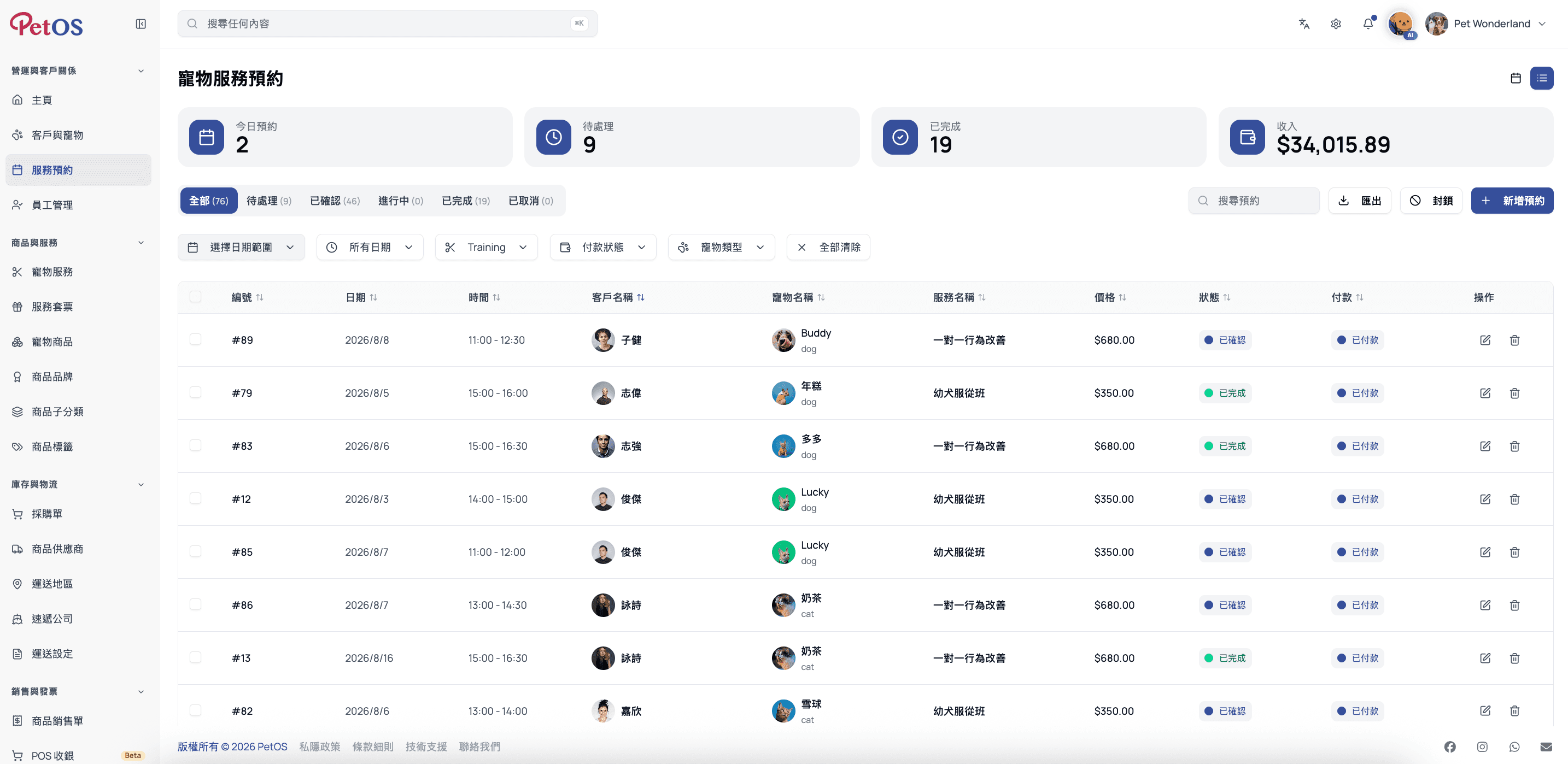The image size is (1568, 764).
Task: Check the row #79 checkbox
Action: click(x=195, y=392)
